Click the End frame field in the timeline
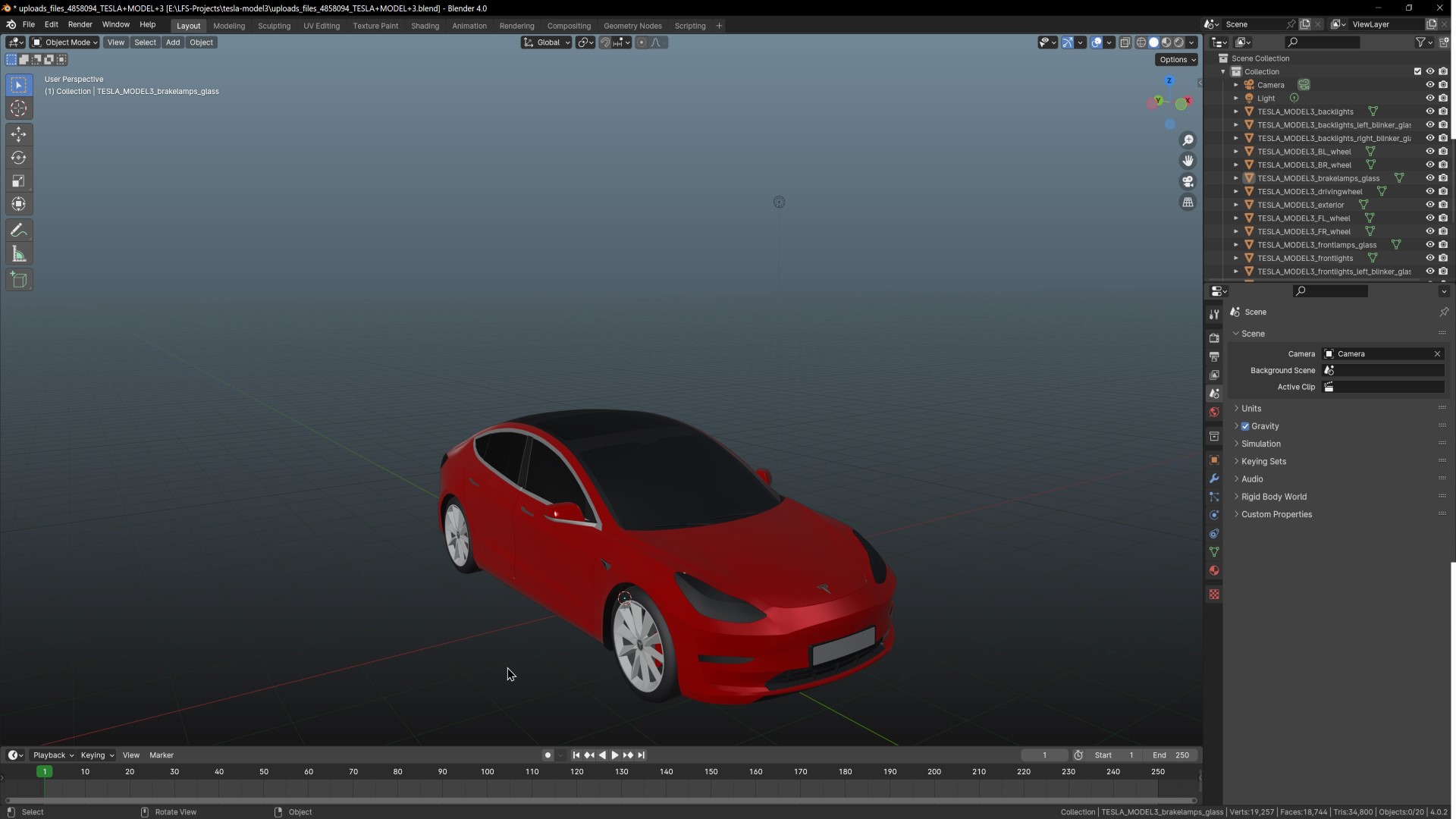Image resolution: width=1456 pixels, height=819 pixels. [x=1171, y=755]
